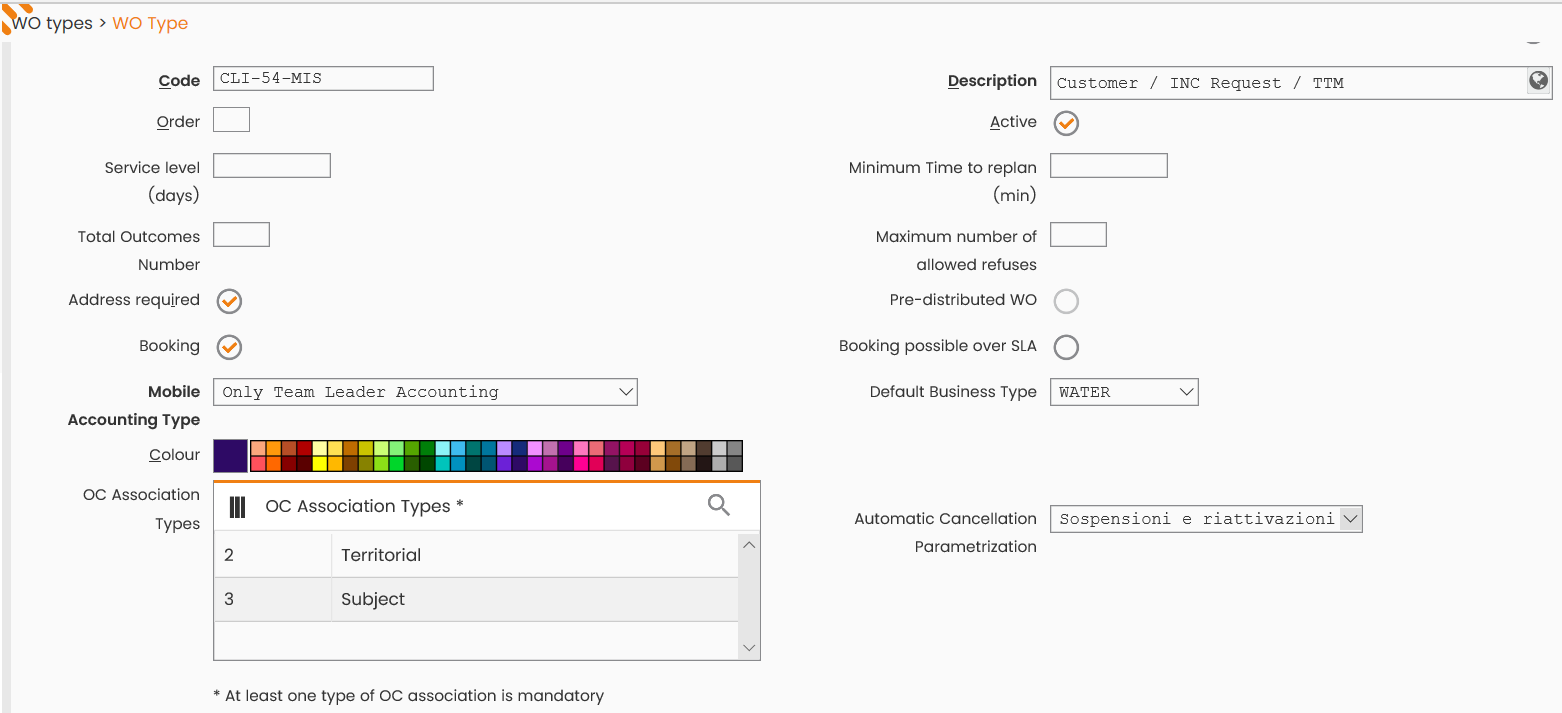
Task: Toggle the Booking checkbox
Action: click(x=229, y=347)
